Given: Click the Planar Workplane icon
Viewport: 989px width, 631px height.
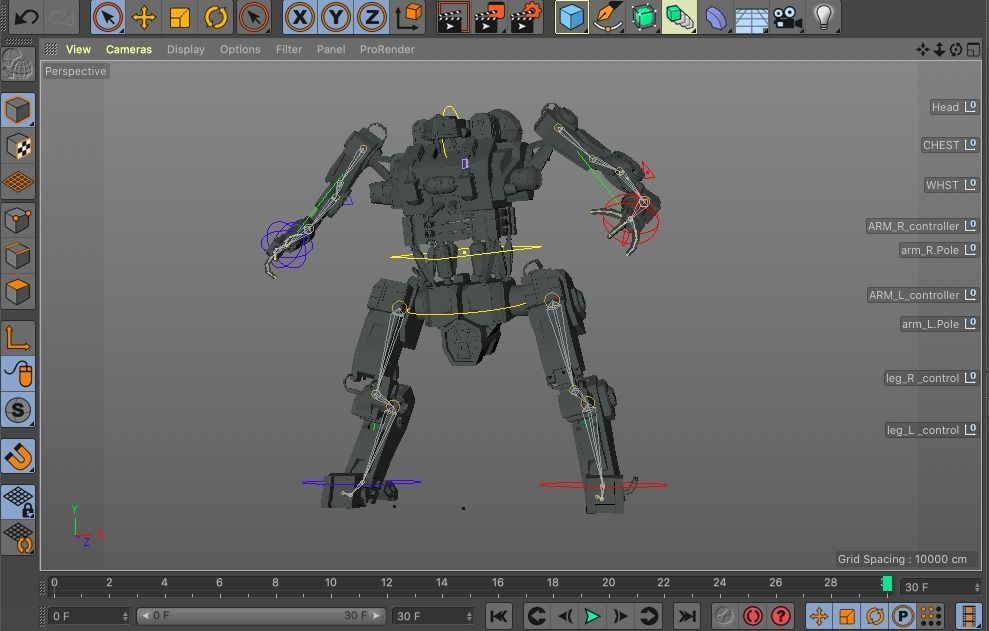Looking at the screenshot, I should click(19, 538).
